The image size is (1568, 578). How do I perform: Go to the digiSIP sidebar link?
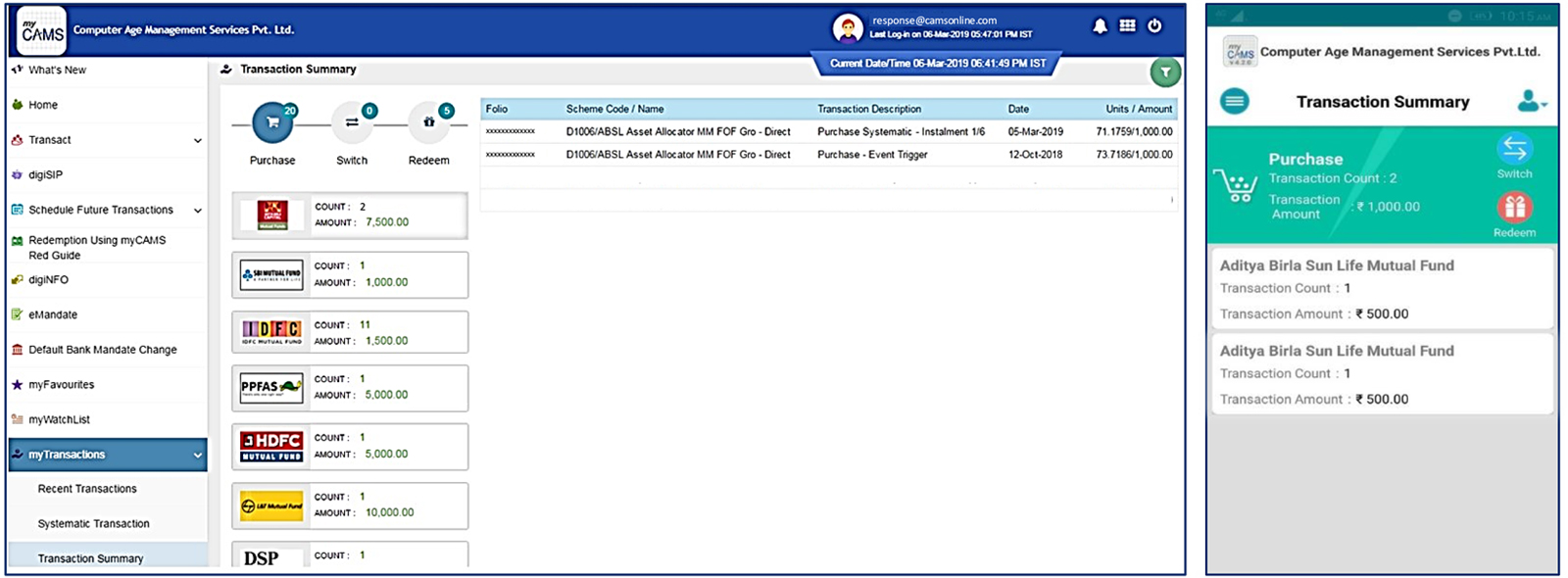tap(45, 175)
